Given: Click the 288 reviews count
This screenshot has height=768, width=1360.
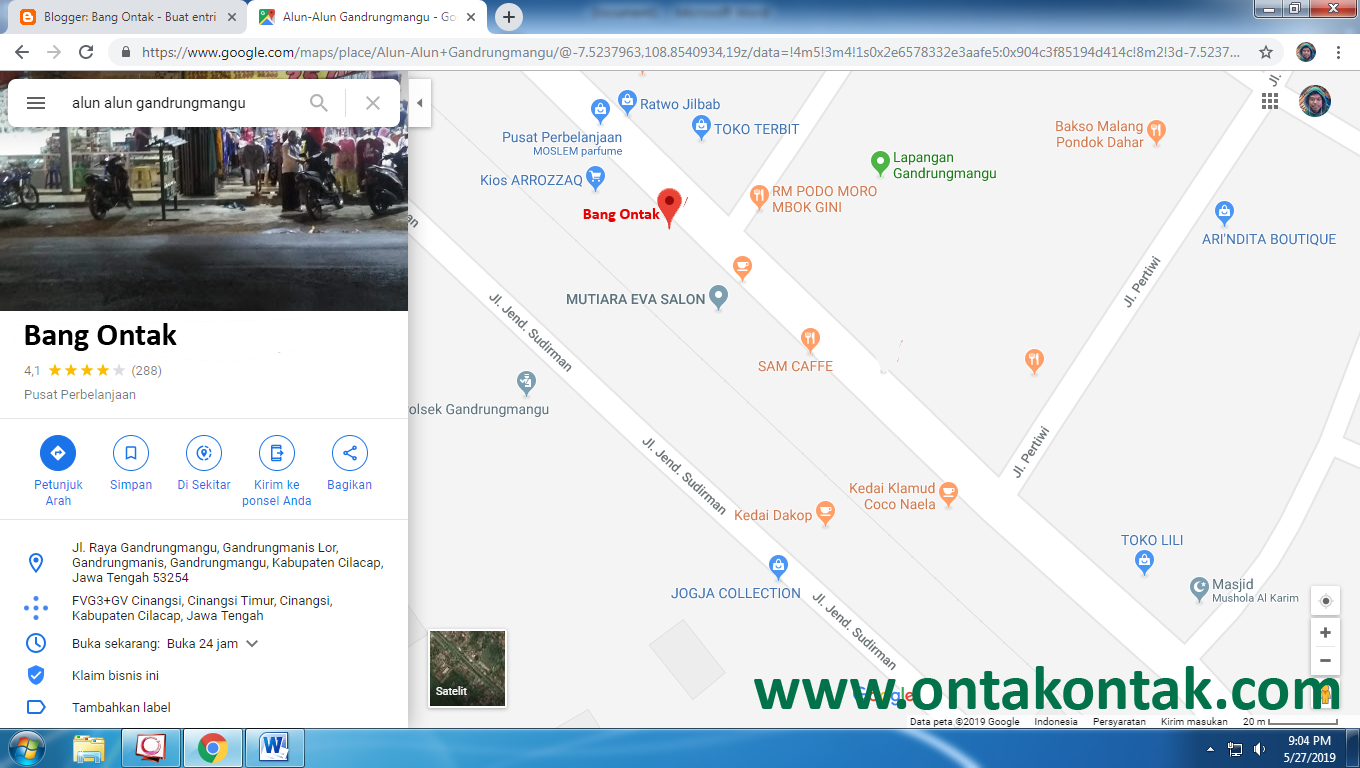Looking at the screenshot, I should tap(146, 370).
